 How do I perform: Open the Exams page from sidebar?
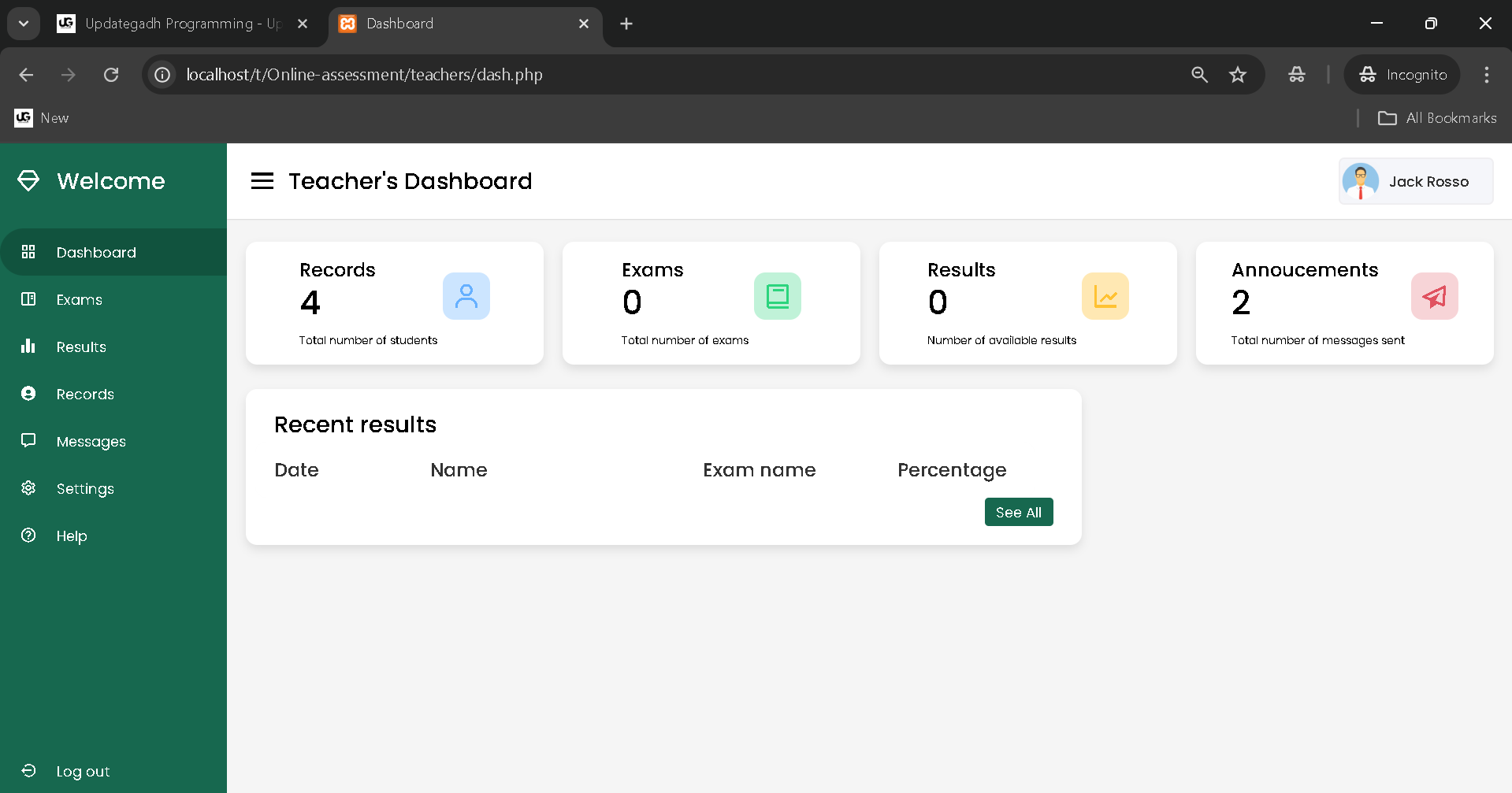coord(79,299)
